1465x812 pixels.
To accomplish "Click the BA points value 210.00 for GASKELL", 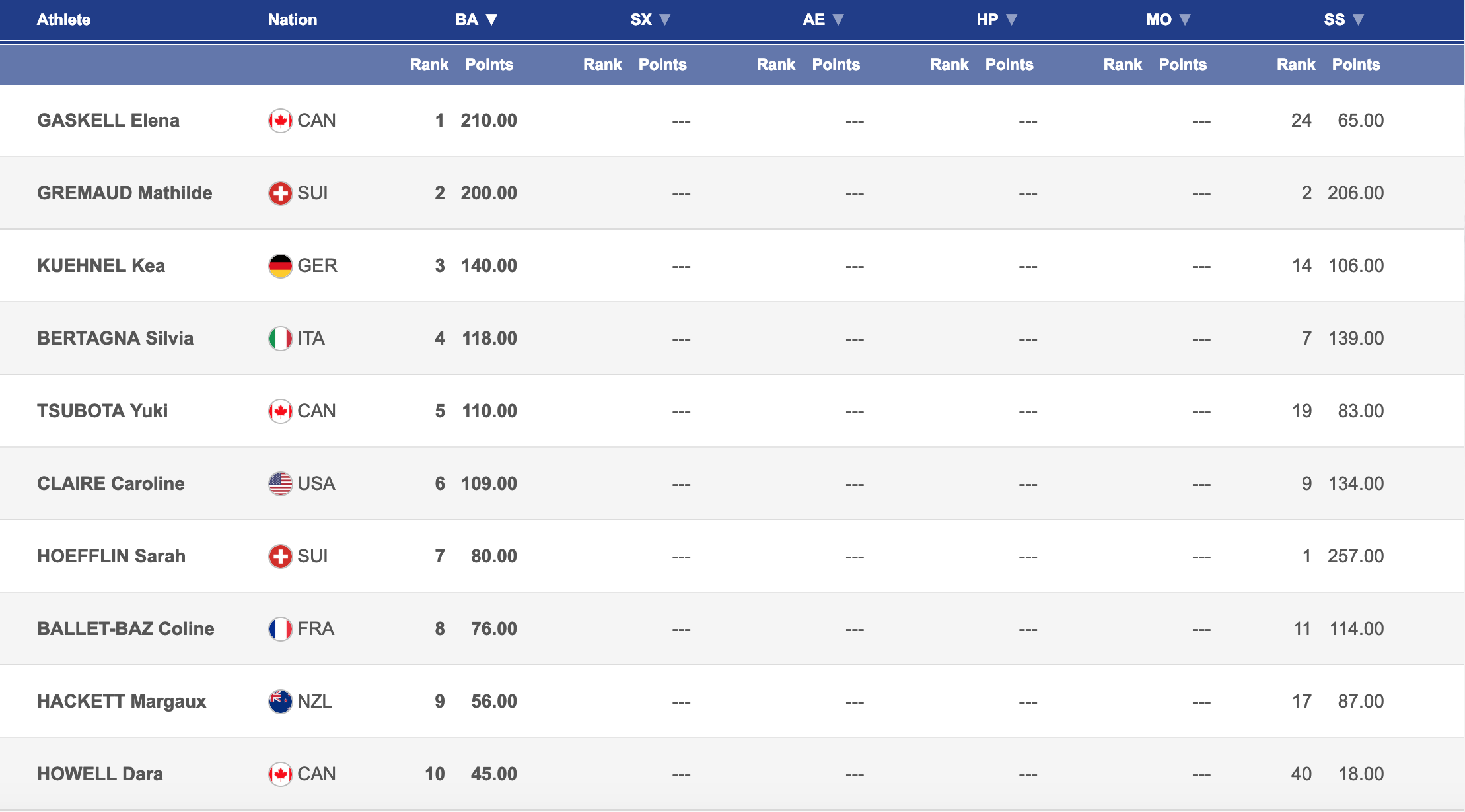I will [x=489, y=120].
